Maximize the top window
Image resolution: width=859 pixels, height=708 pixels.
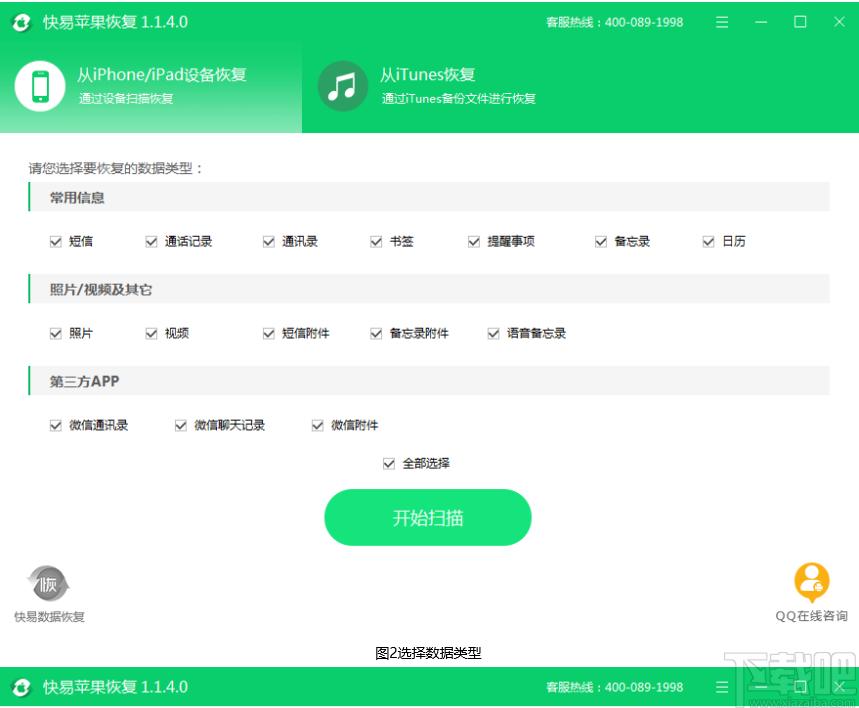(x=800, y=22)
